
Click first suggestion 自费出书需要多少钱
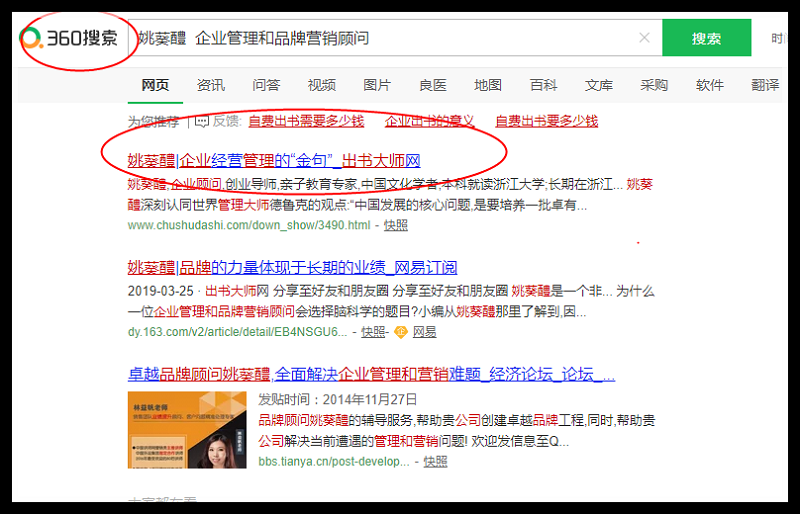point(306,121)
